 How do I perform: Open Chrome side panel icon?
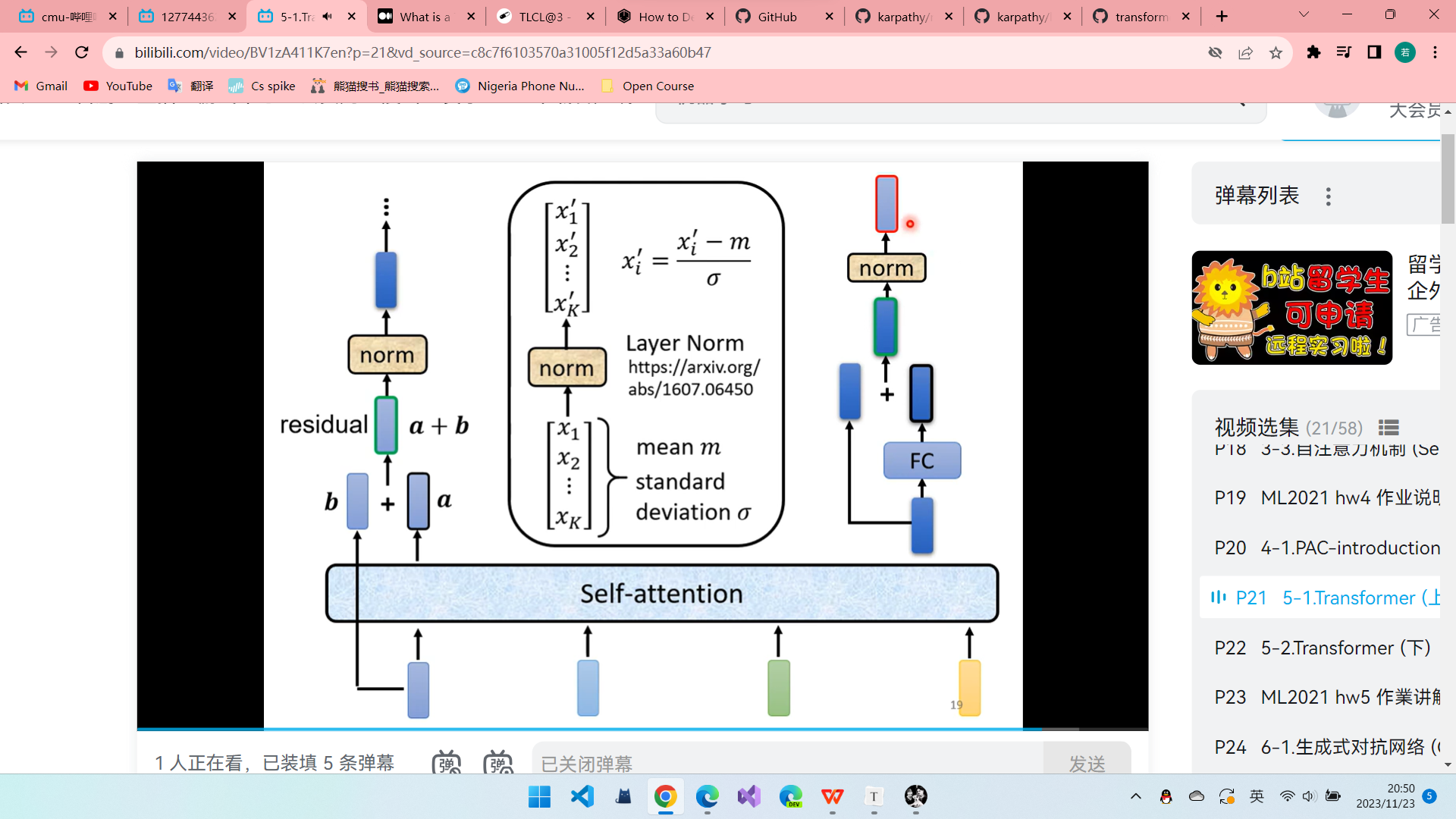(1374, 52)
